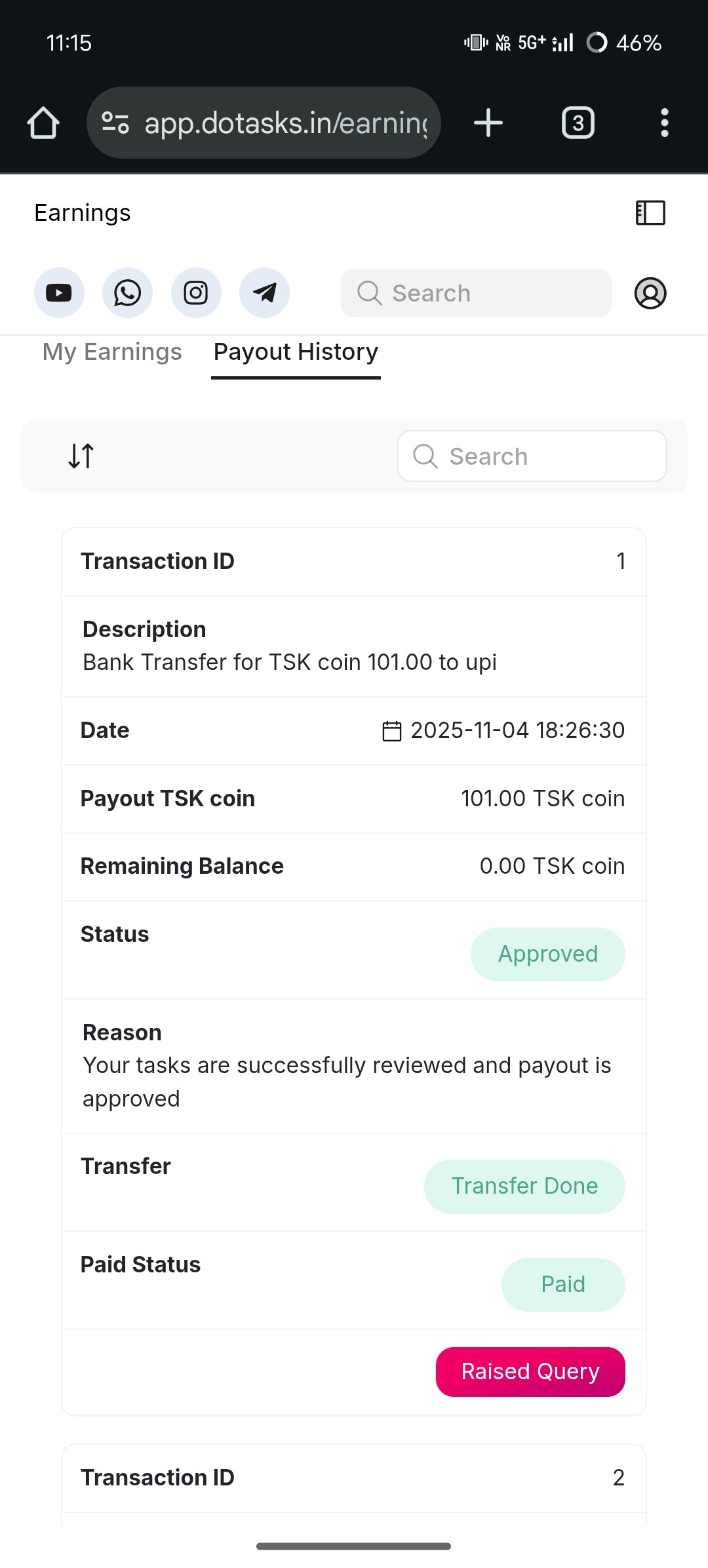
Task: Tap the WhatsApp icon
Action: point(127,293)
